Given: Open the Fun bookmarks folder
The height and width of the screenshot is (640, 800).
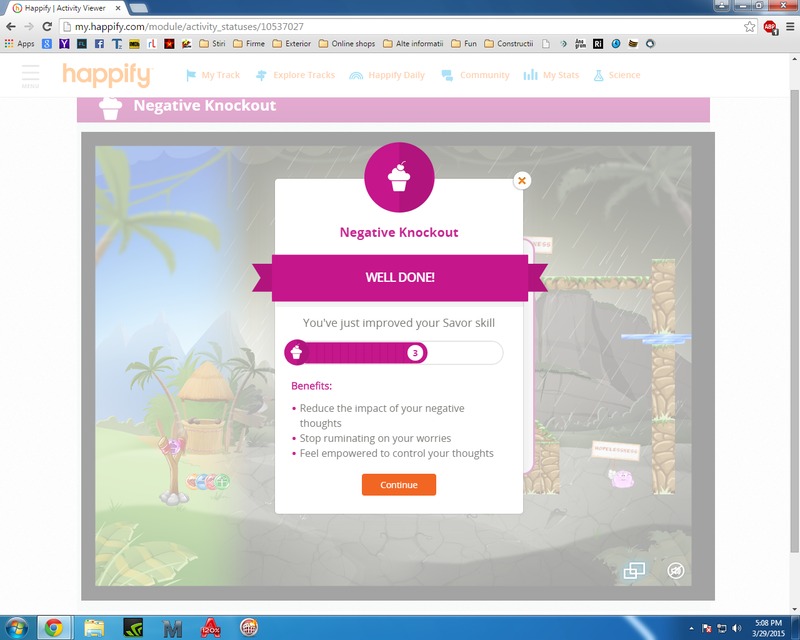Looking at the screenshot, I should (464, 44).
